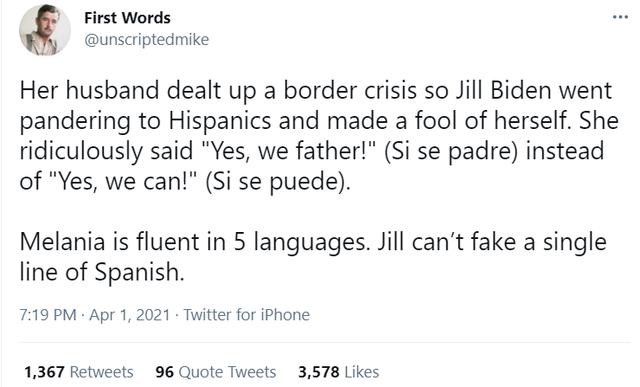Click the phrase (Si se padre)
The image size is (640, 387).
click(449, 151)
